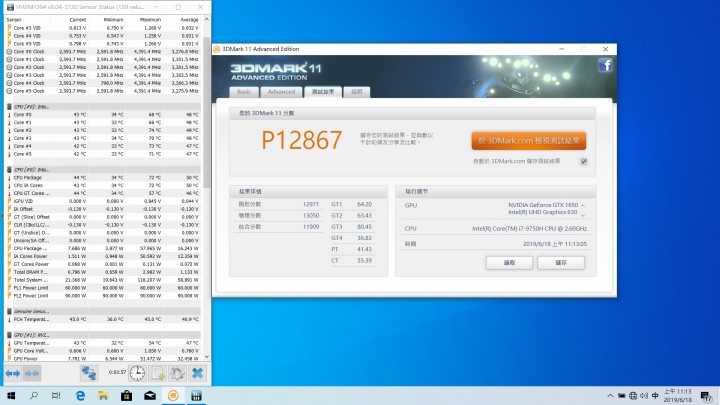Click GT4 36.83 result value

tap(364, 238)
